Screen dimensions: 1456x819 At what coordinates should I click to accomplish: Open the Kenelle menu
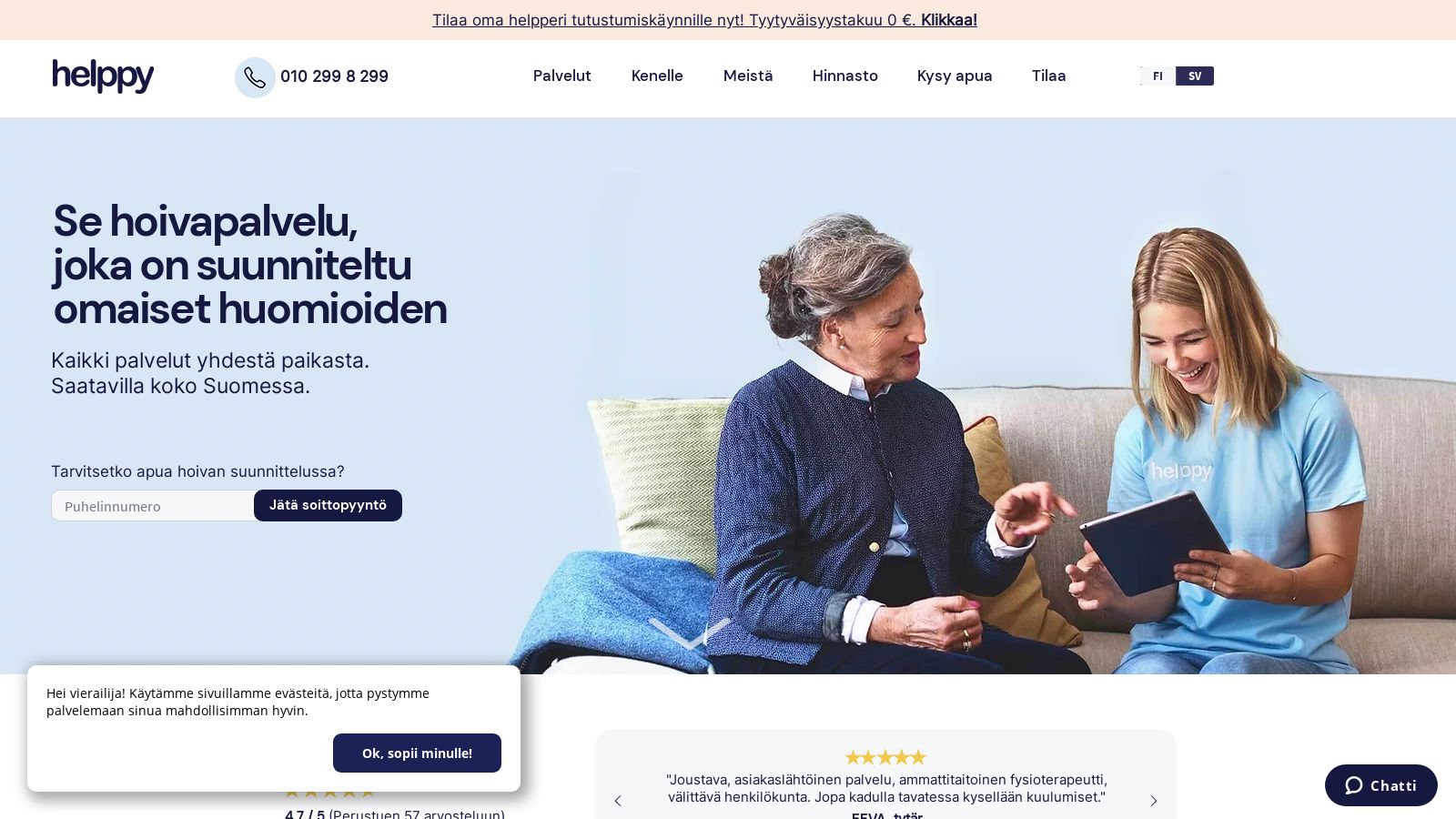tap(657, 76)
